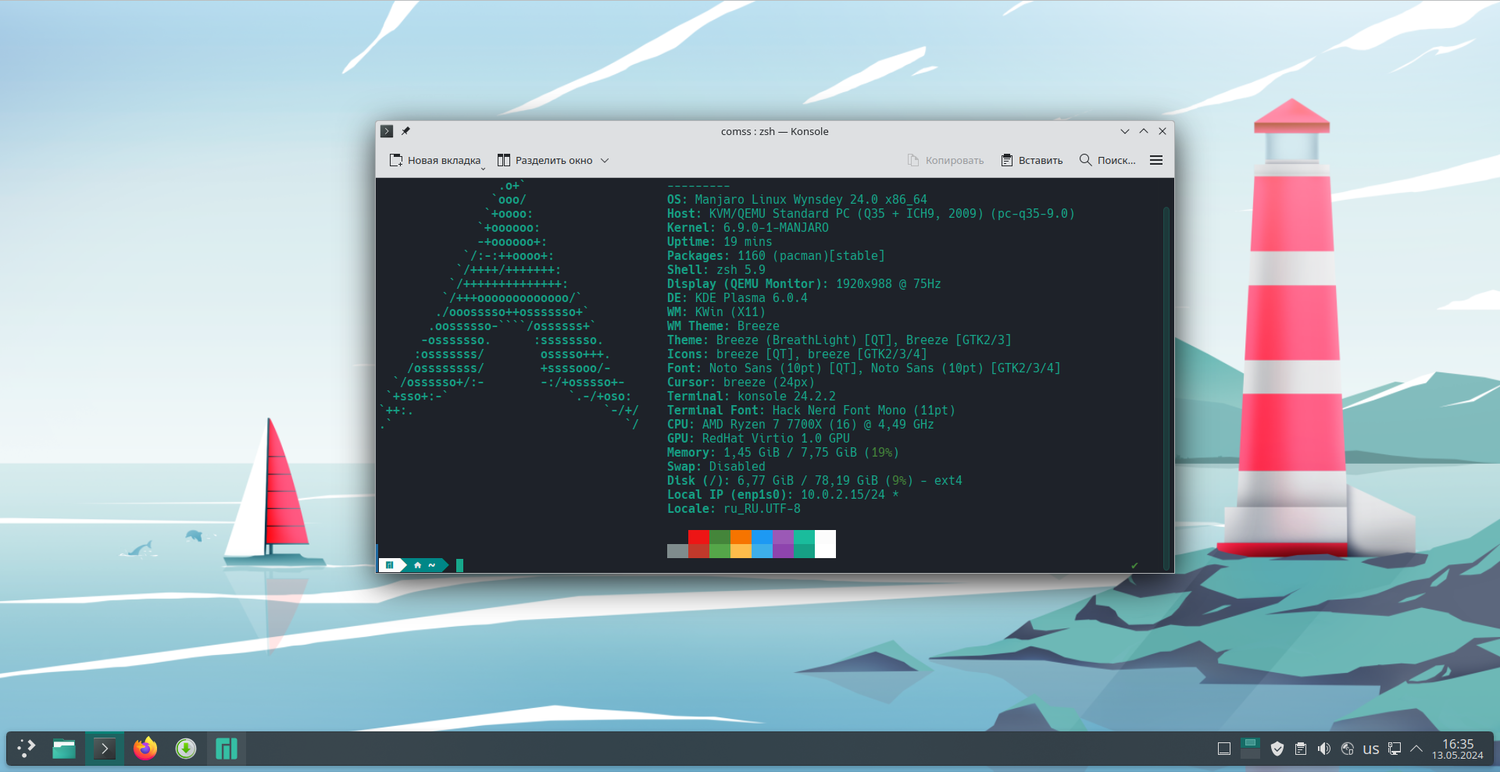Click the Копировать toolbar button
Screen dimensions: 1500x772
pos(945,160)
